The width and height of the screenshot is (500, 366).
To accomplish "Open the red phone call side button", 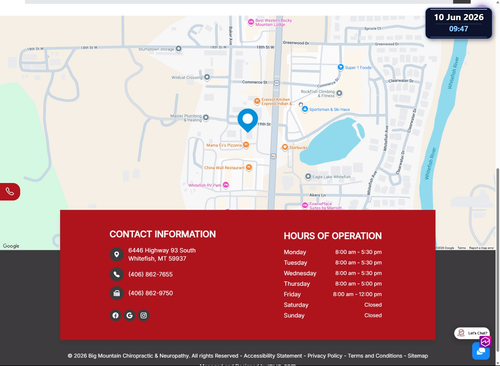I will coord(10,192).
